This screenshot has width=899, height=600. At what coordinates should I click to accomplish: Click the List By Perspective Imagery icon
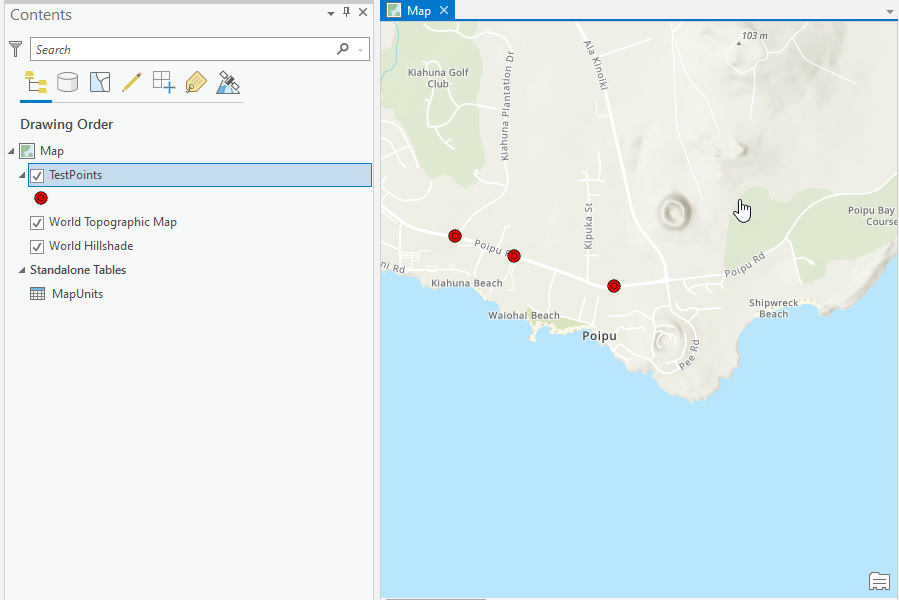tap(228, 83)
